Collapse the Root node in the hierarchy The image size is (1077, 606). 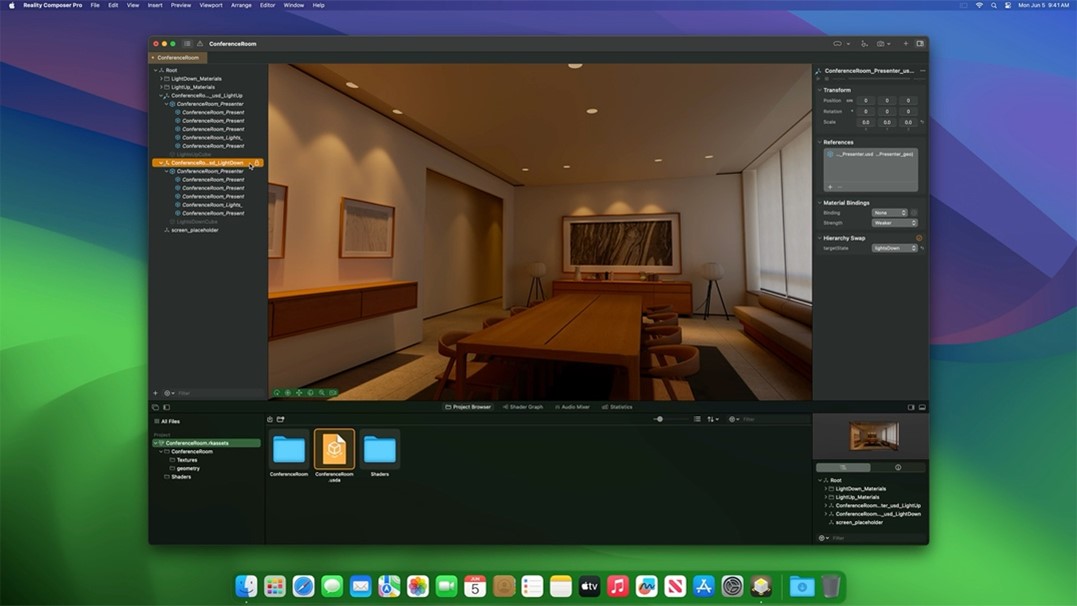click(x=155, y=70)
